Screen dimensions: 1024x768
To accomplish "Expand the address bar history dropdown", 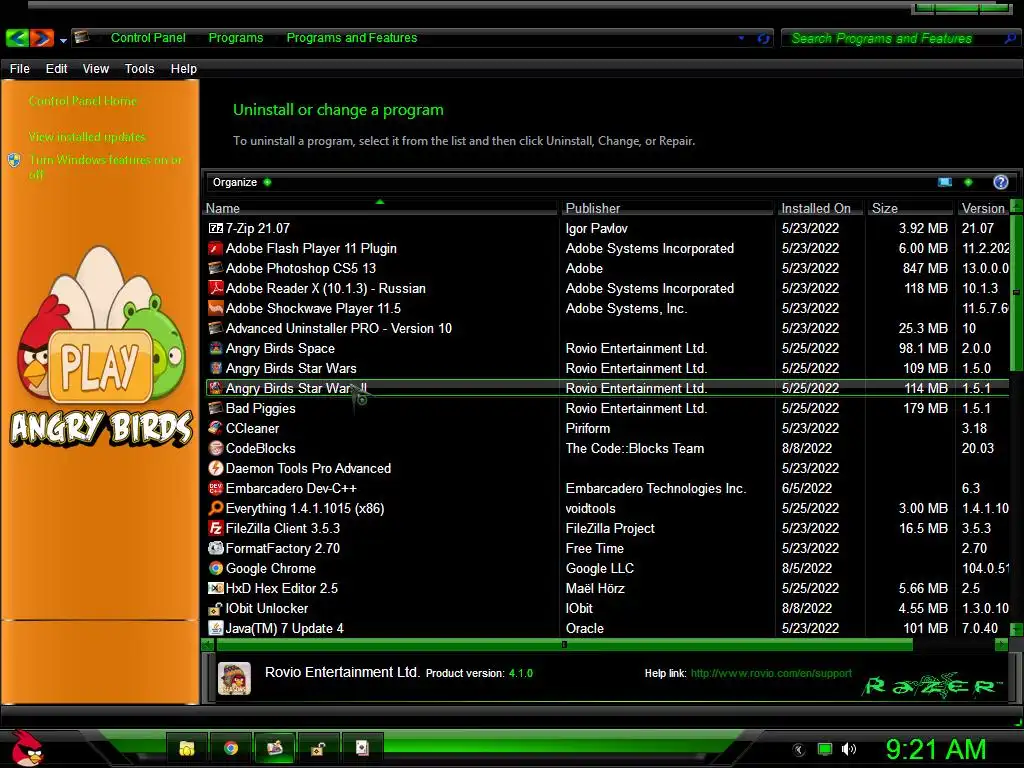I will (741, 38).
